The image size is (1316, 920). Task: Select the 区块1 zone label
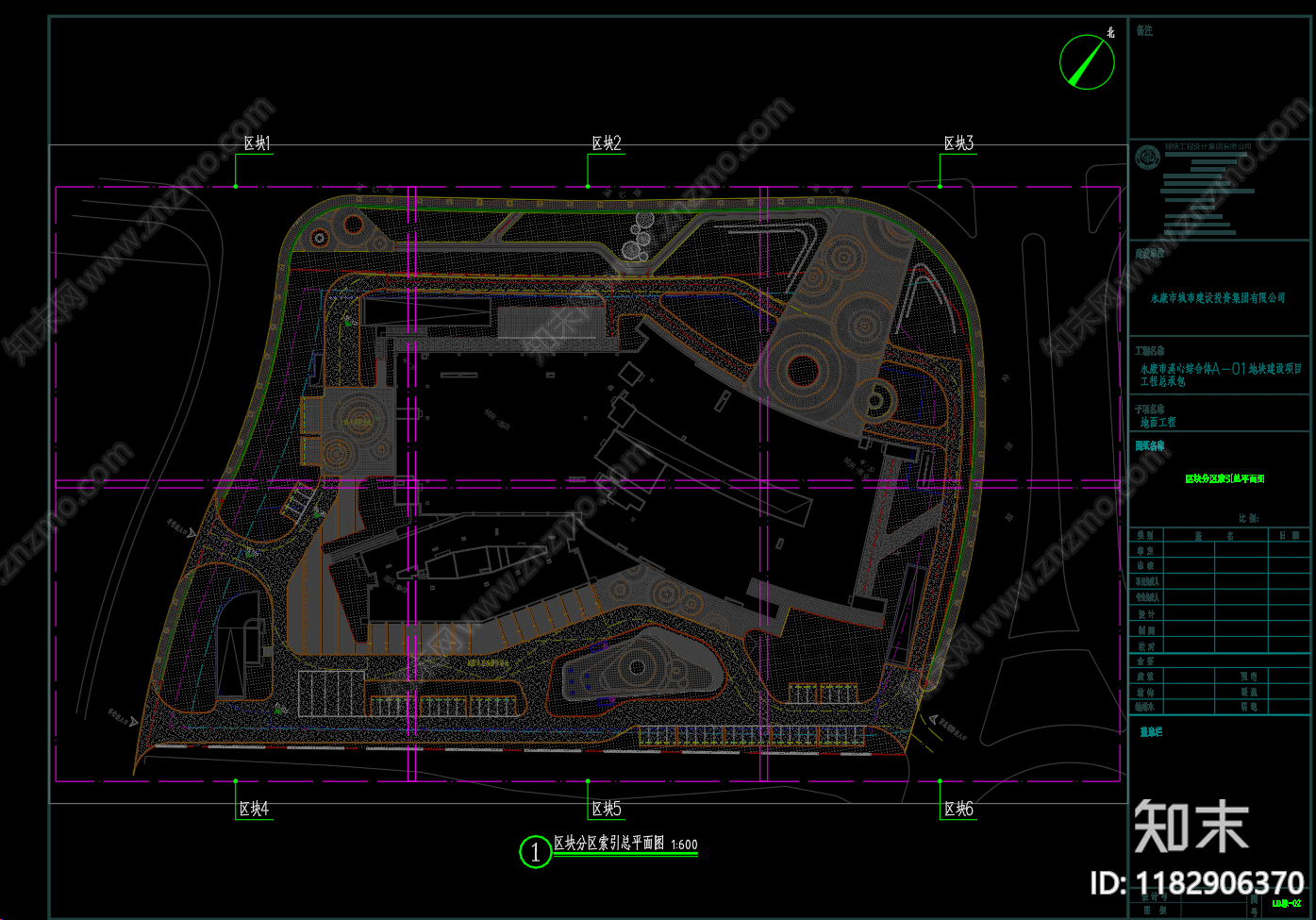[x=257, y=143]
